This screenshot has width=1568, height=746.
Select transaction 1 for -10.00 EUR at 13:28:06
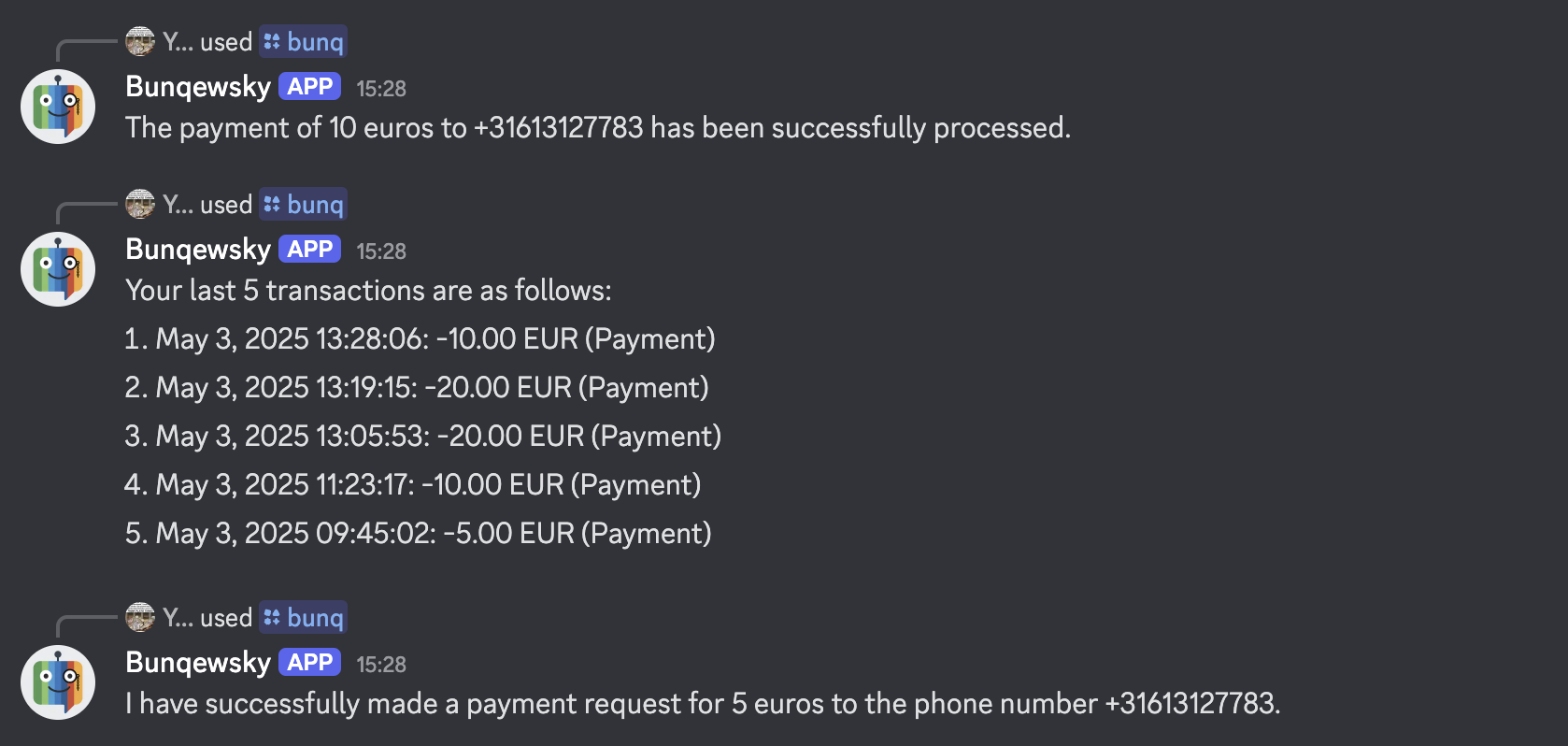point(421,339)
